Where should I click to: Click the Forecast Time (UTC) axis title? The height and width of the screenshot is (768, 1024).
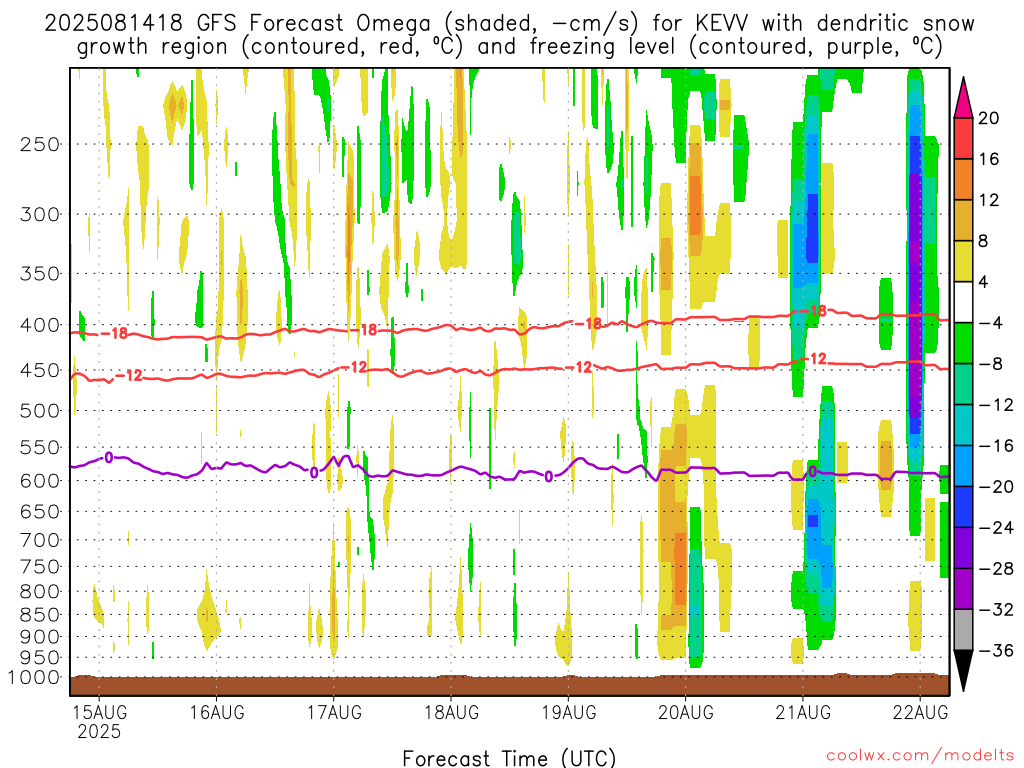pyautogui.click(x=509, y=758)
